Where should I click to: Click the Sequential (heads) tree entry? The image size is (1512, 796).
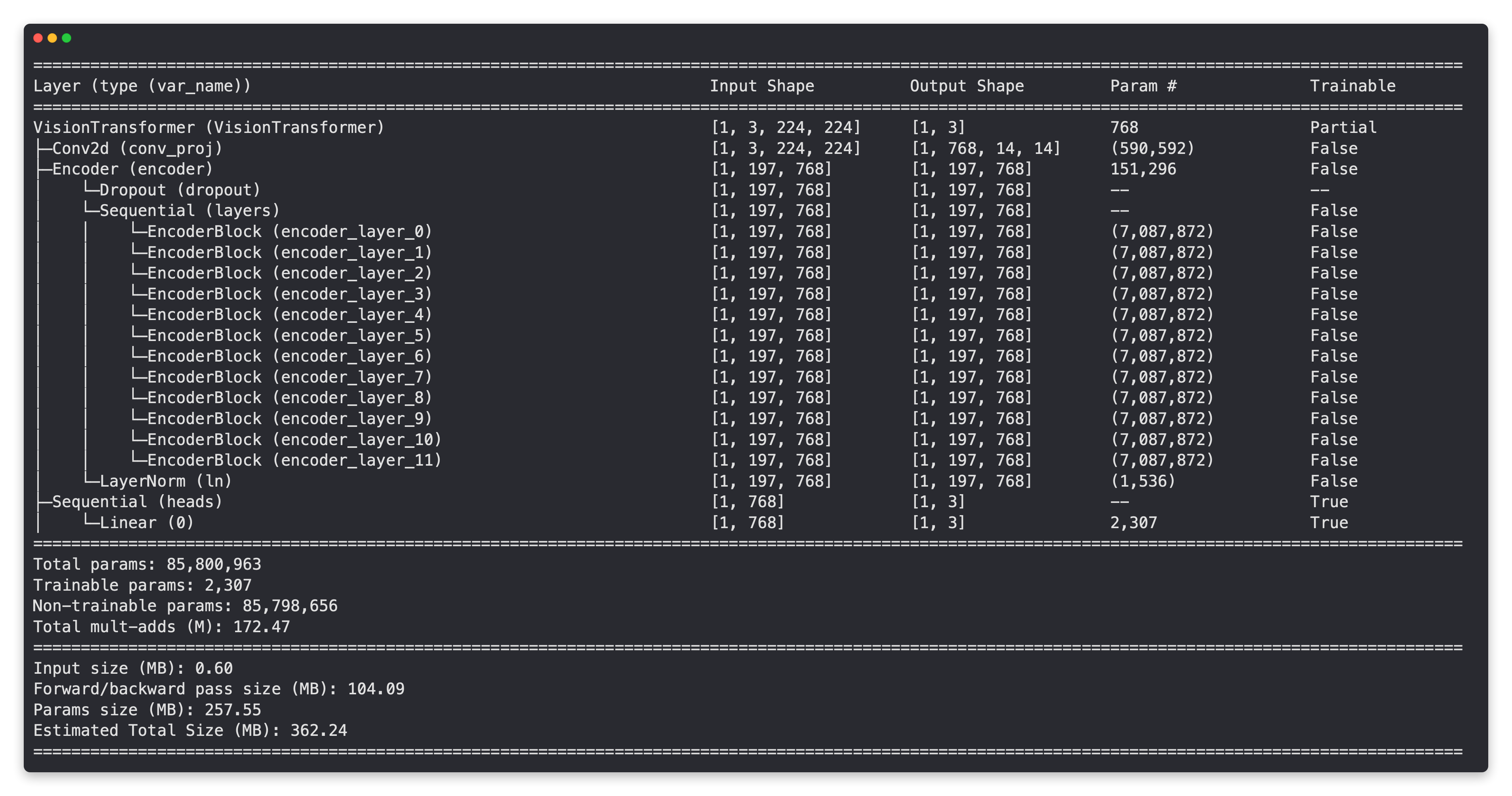click(137, 502)
